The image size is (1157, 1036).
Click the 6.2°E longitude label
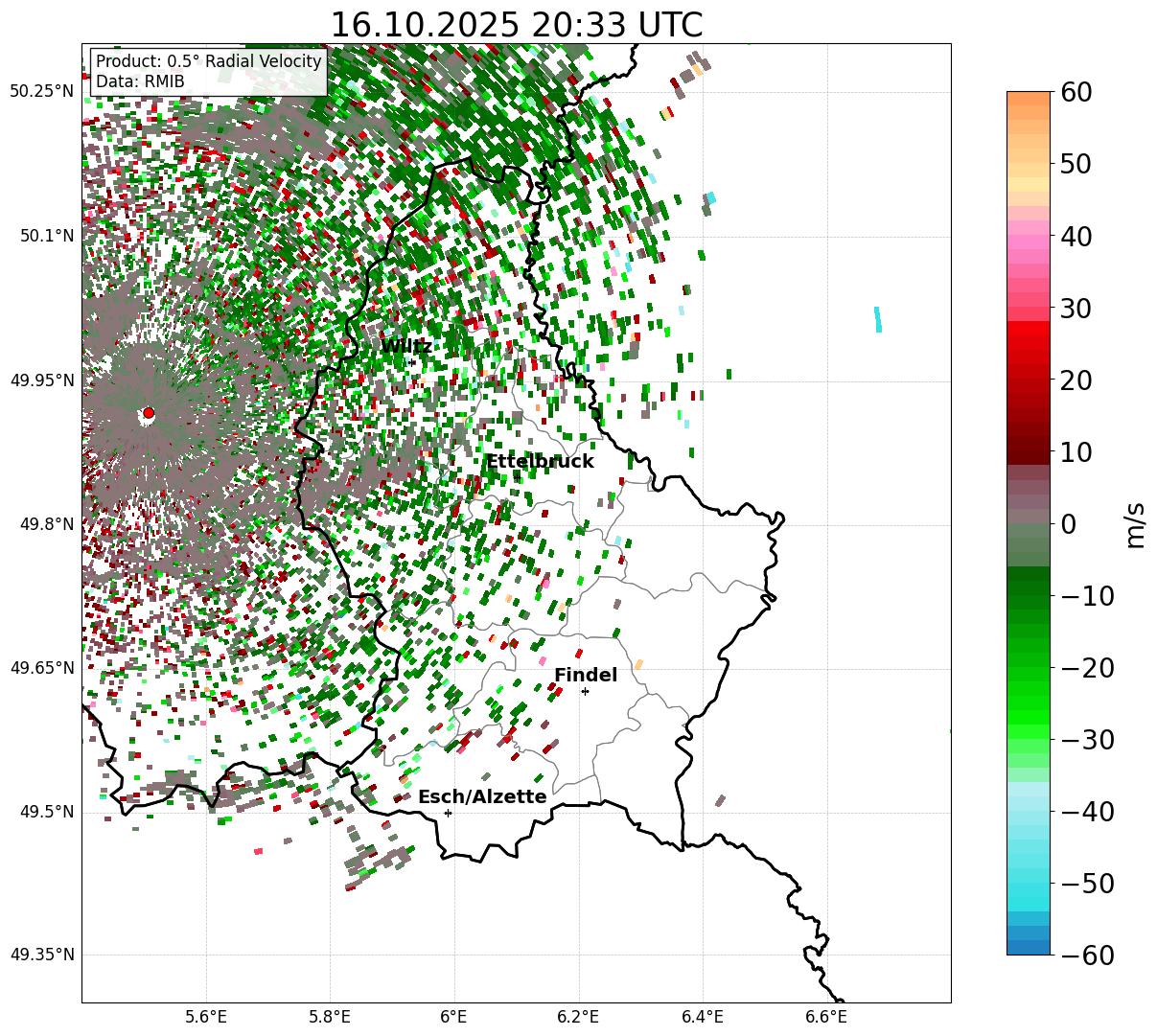(578, 1017)
